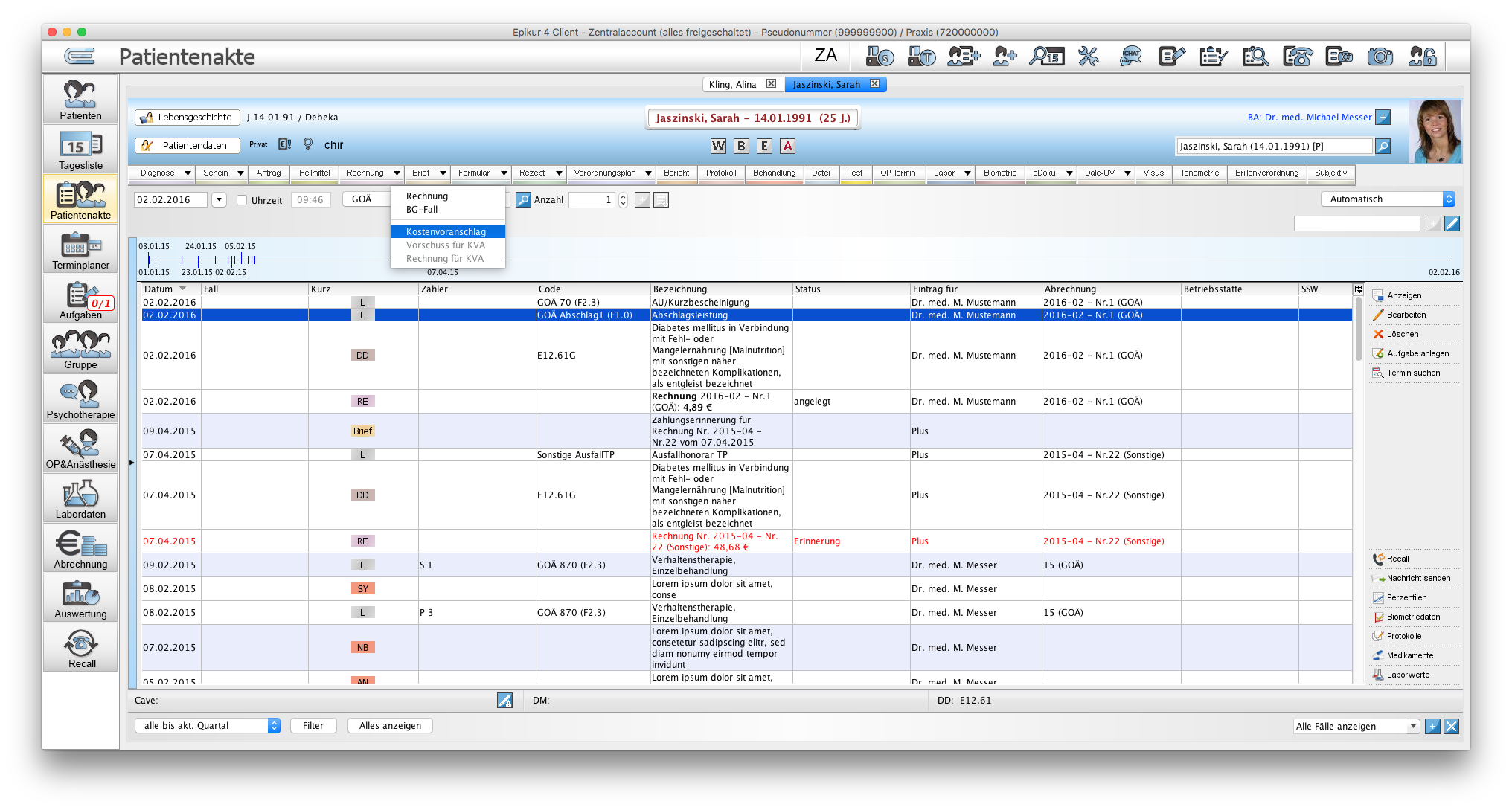Click the search magnifier next to Anzahl

523,199
